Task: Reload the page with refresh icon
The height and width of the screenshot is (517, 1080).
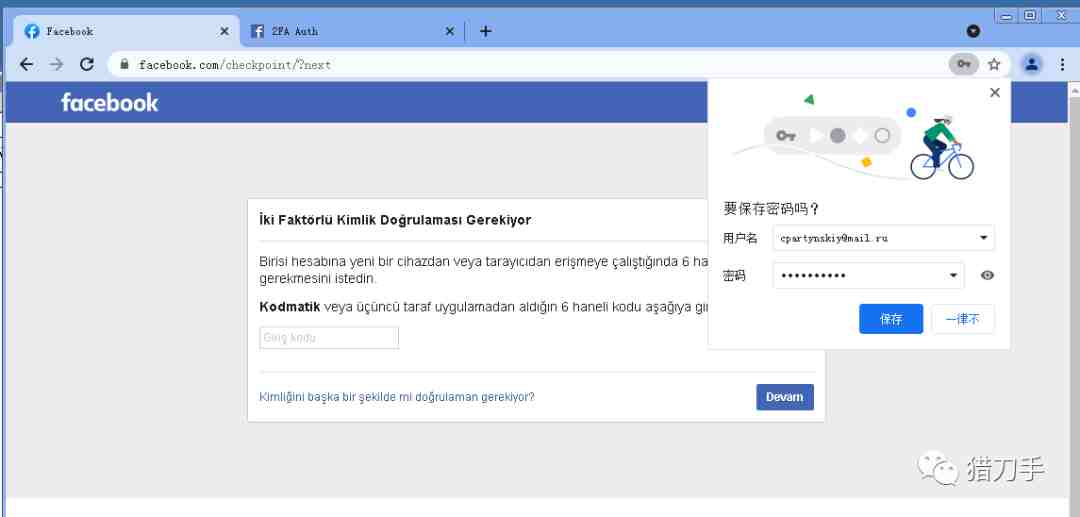Action: pyautogui.click(x=87, y=64)
